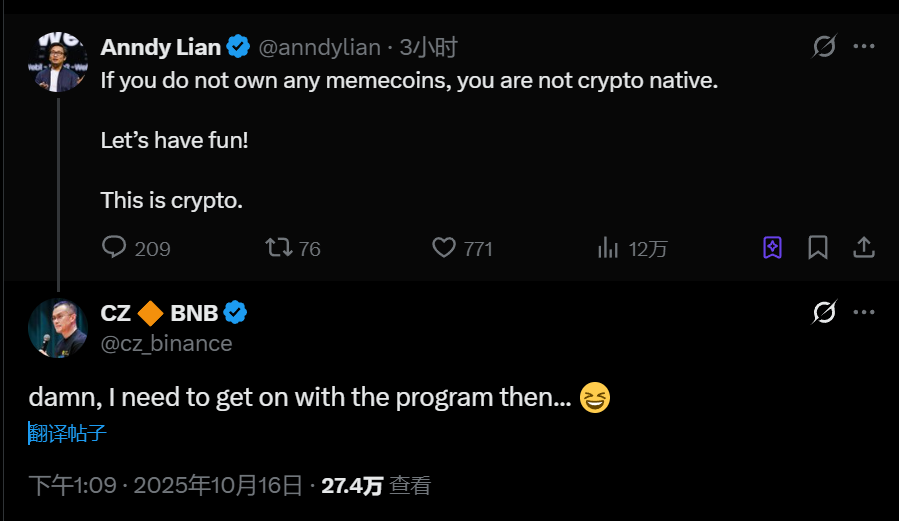Reply to Anndy Lian's post
Image resolution: width=899 pixels, height=521 pixels.
(115, 247)
